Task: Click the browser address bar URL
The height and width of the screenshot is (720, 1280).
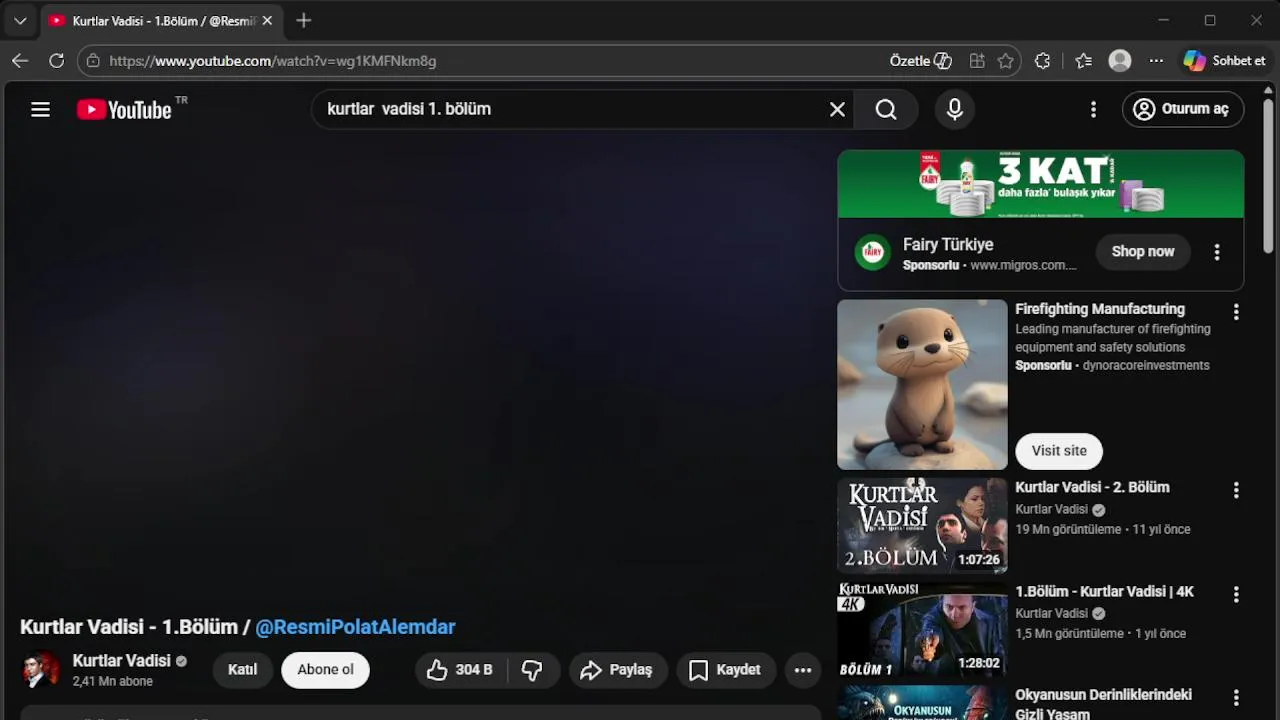Action: [x=272, y=61]
